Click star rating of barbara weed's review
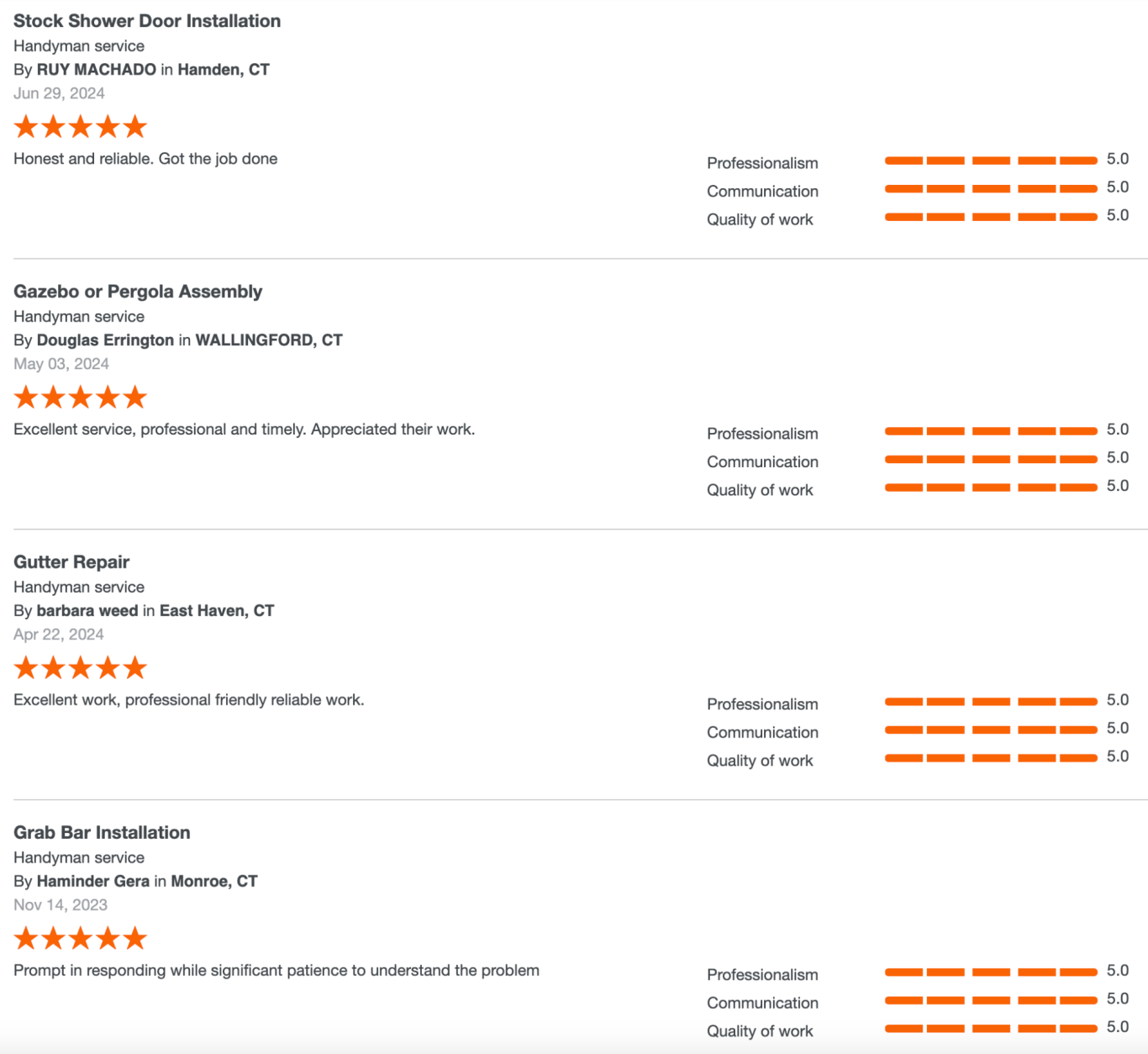This screenshot has width=1148, height=1054. pos(81,668)
